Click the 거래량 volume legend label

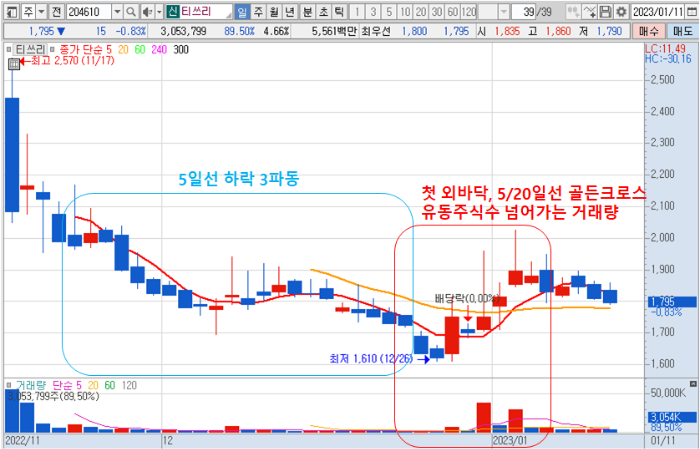pos(31,385)
